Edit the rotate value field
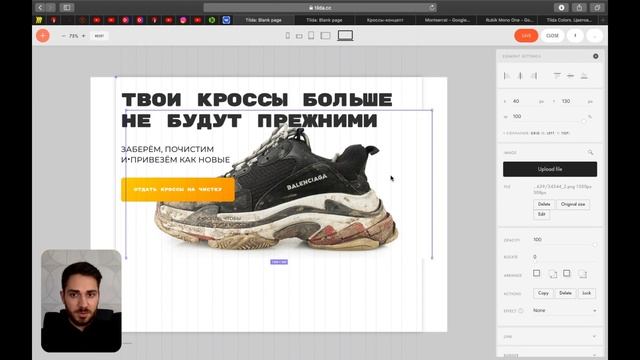 point(563,257)
